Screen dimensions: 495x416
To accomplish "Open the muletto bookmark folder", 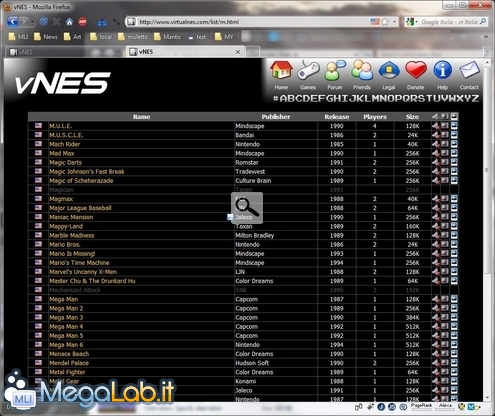I will coord(133,37).
